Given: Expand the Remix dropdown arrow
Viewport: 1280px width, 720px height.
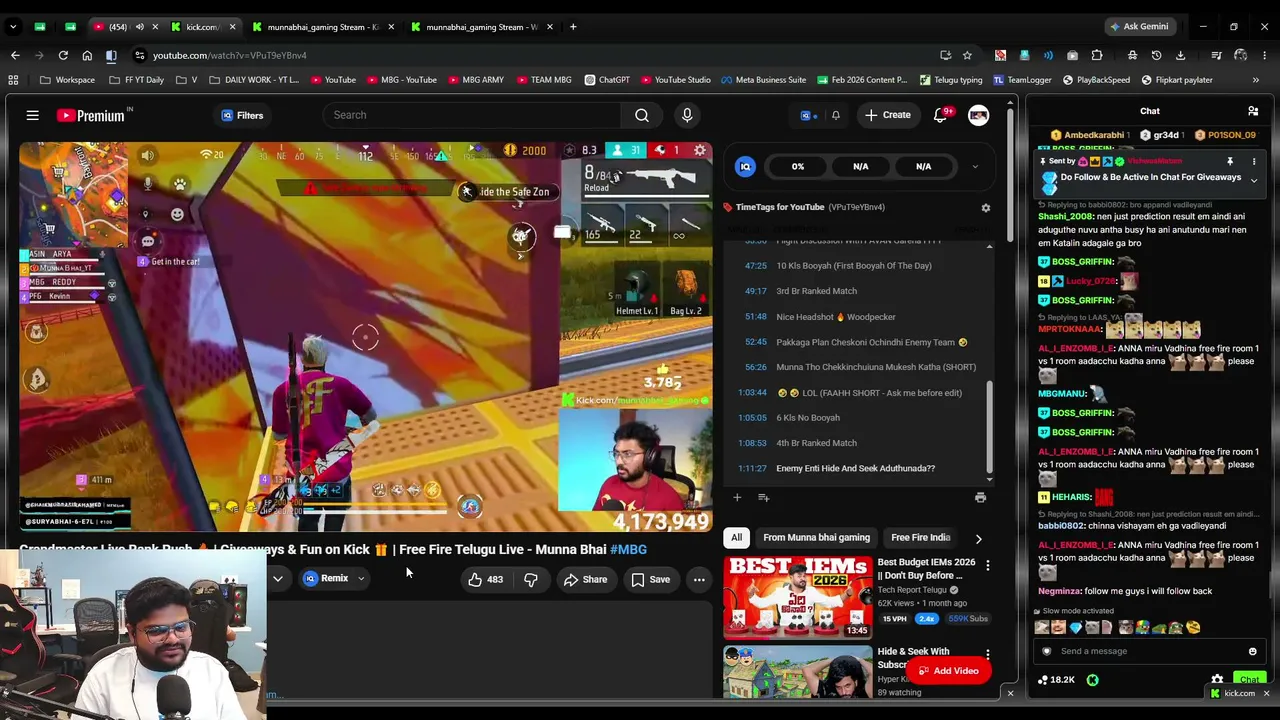Looking at the screenshot, I should (361, 578).
